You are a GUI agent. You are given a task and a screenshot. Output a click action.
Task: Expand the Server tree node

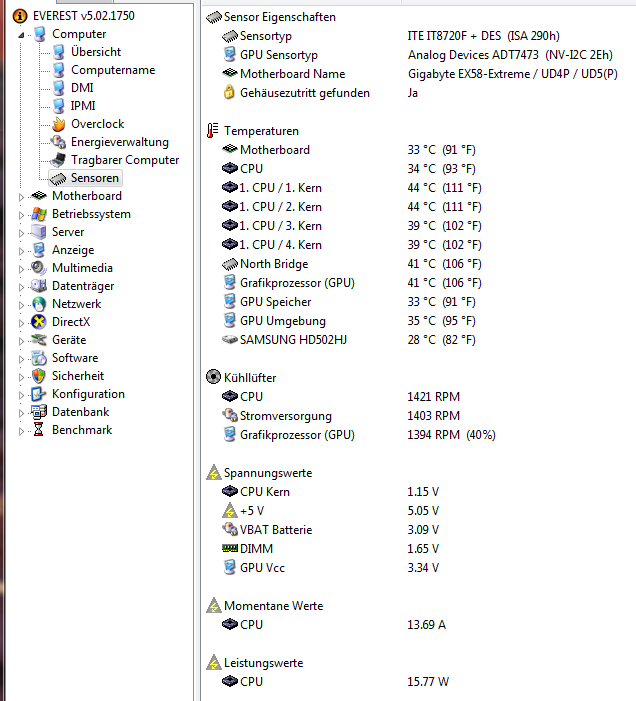(x=21, y=233)
